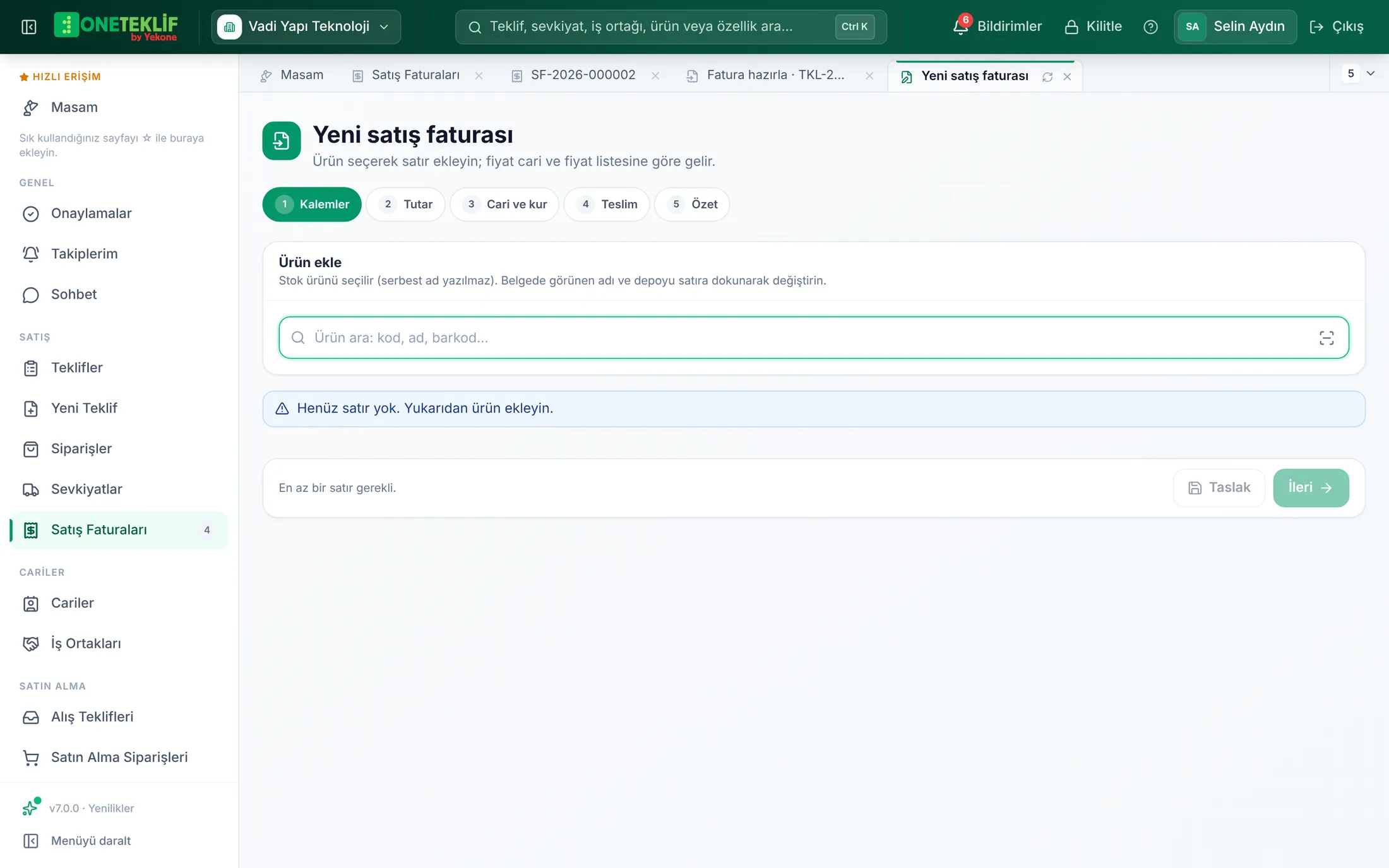Close the Satış Faturaları tab
The height and width of the screenshot is (868, 1389).
coord(479,76)
